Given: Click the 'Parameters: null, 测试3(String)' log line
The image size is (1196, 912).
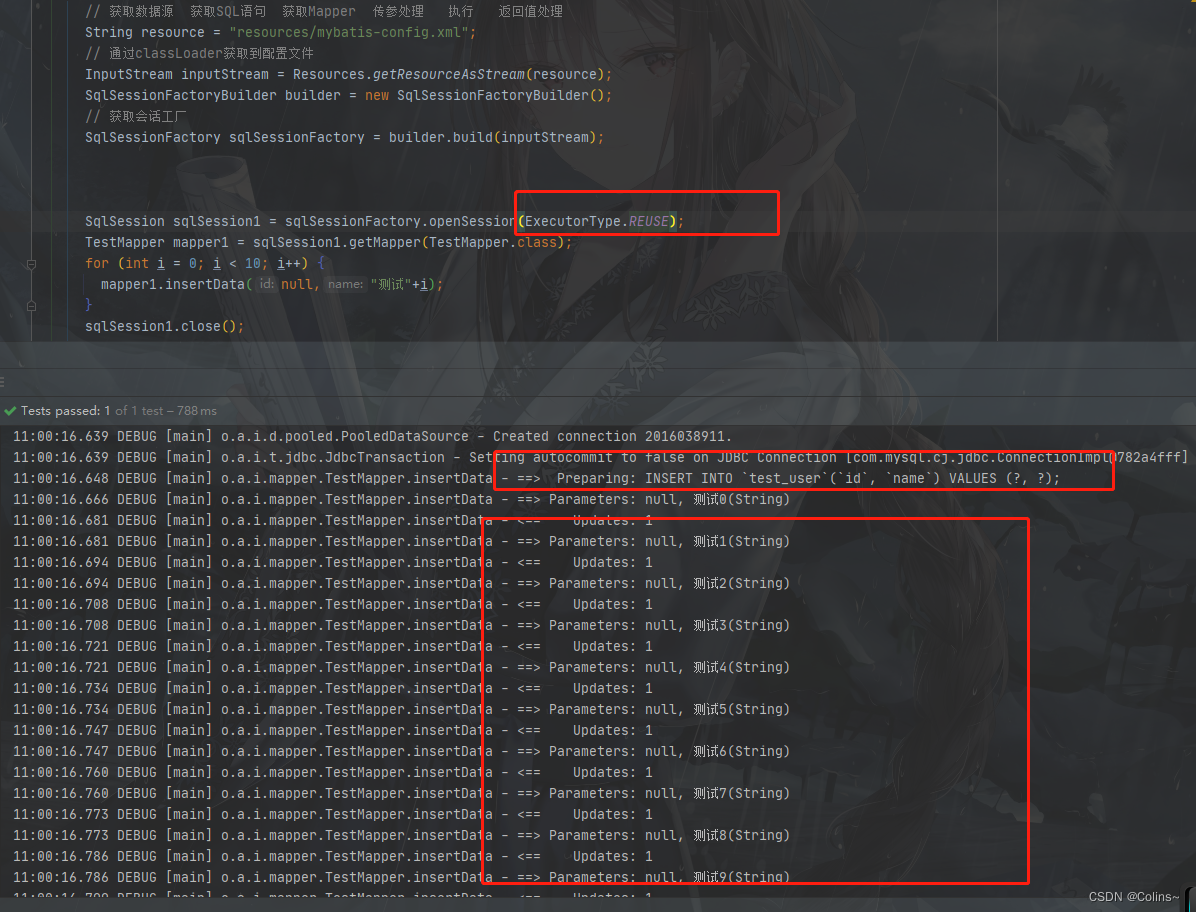Looking at the screenshot, I should click(x=401, y=625).
